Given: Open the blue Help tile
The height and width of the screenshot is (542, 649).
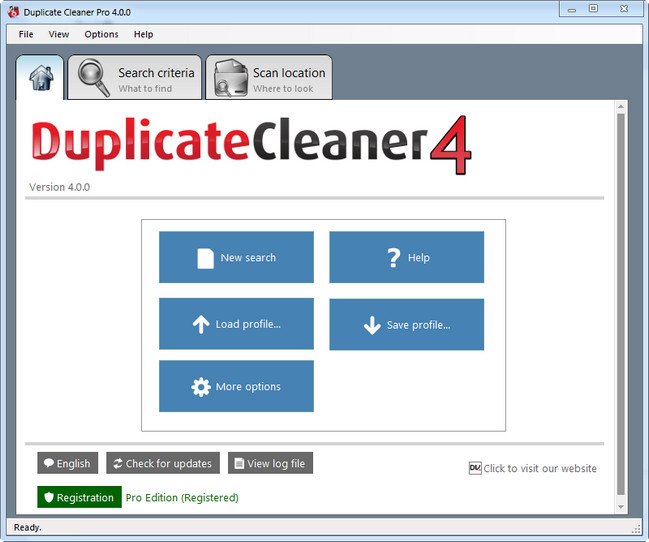Looking at the screenshot, I should pos(406,257).
